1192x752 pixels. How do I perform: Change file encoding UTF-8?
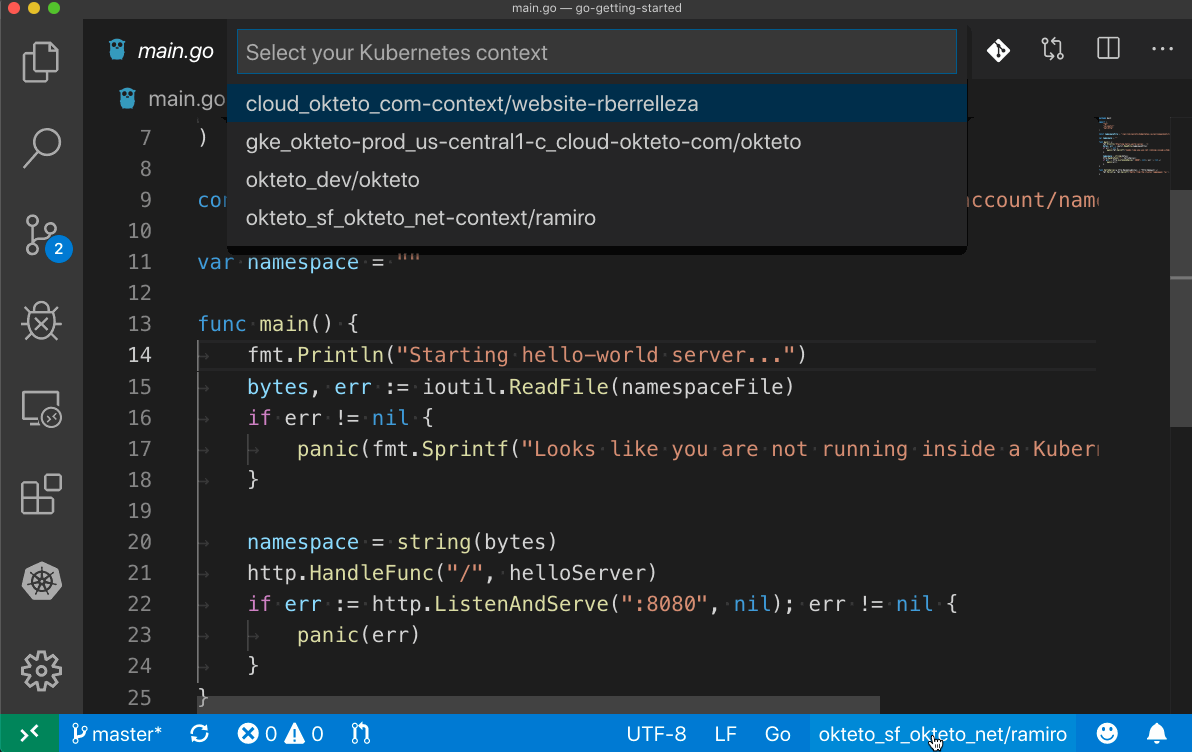pyautogui.click(x=656, y=734)
